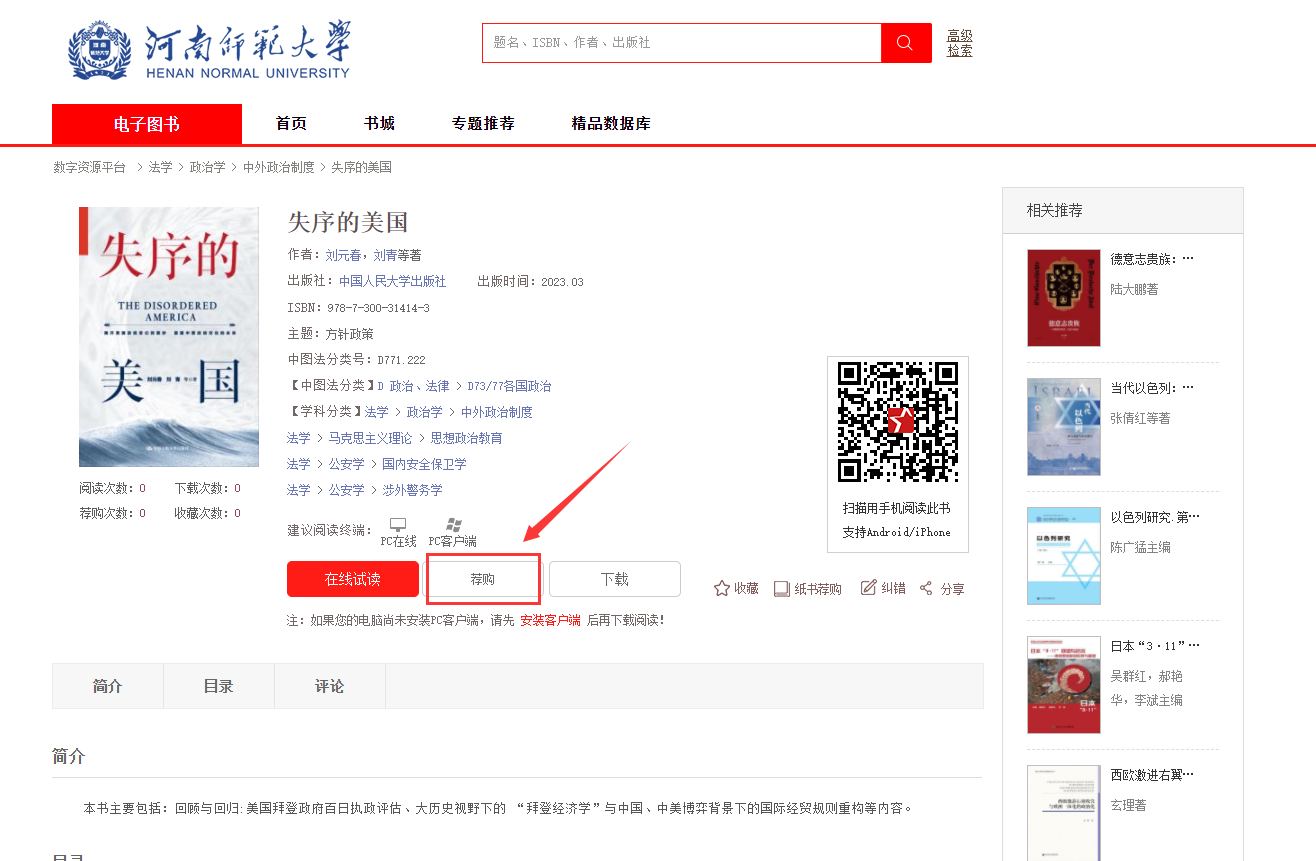Select the PC在线 monitor icon
1316x861 pixels.
click(x=398, y=525)
